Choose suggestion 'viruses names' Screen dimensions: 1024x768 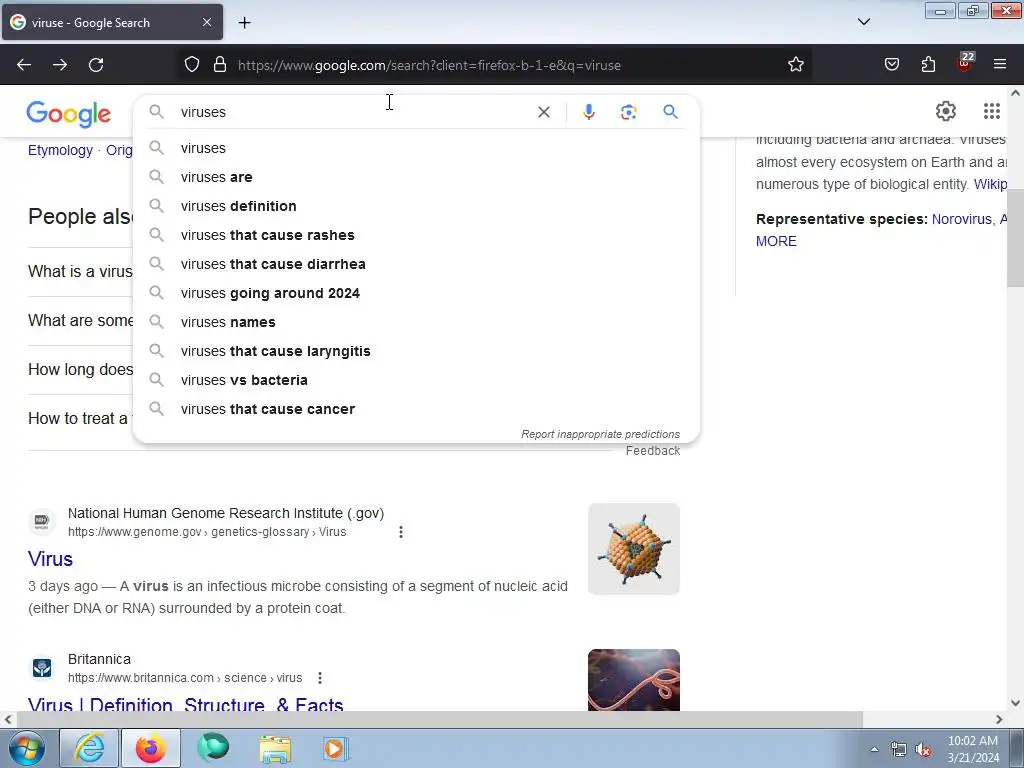[416, 322]
